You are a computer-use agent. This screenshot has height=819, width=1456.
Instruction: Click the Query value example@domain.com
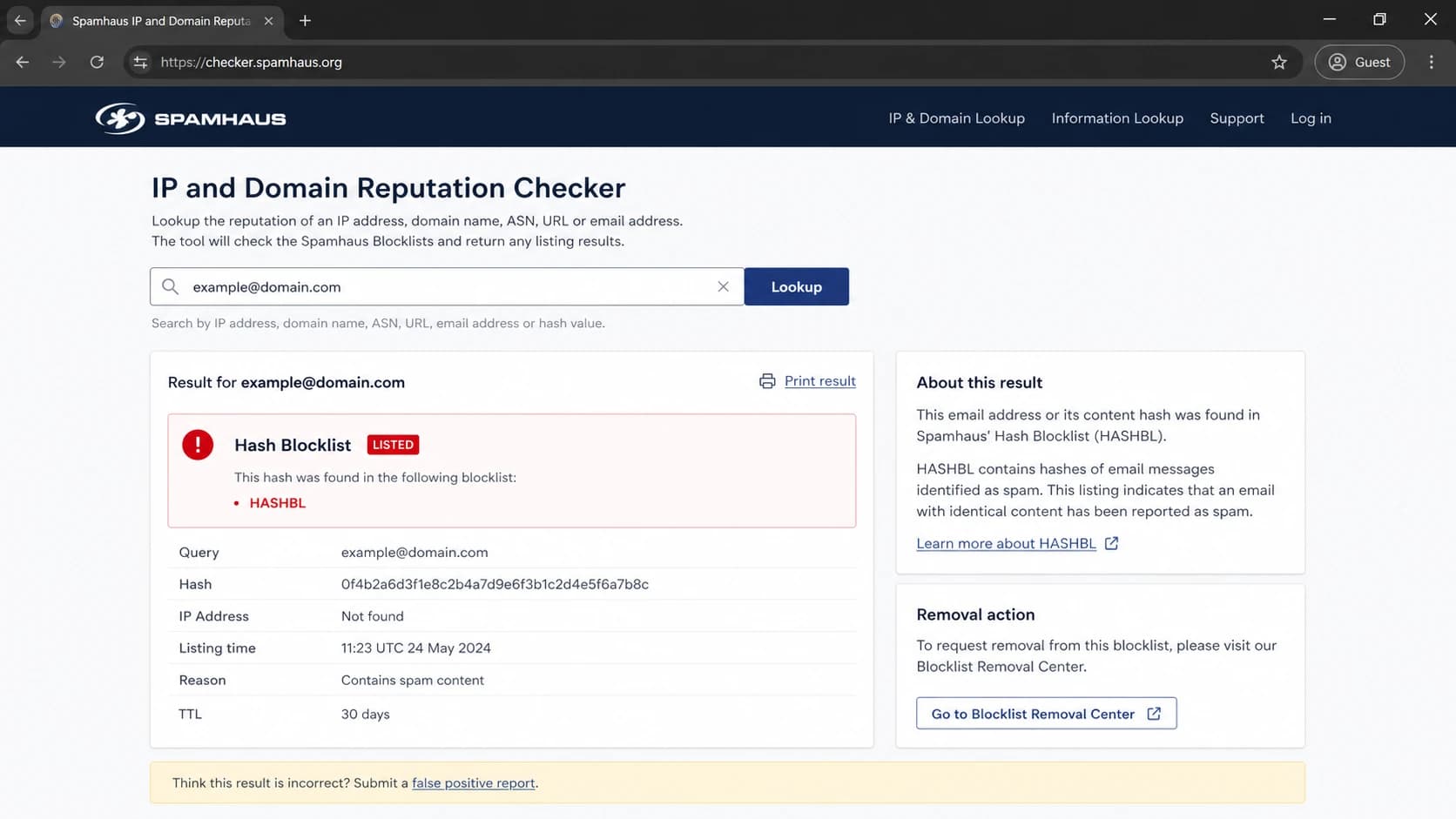[x=415, y=553]
